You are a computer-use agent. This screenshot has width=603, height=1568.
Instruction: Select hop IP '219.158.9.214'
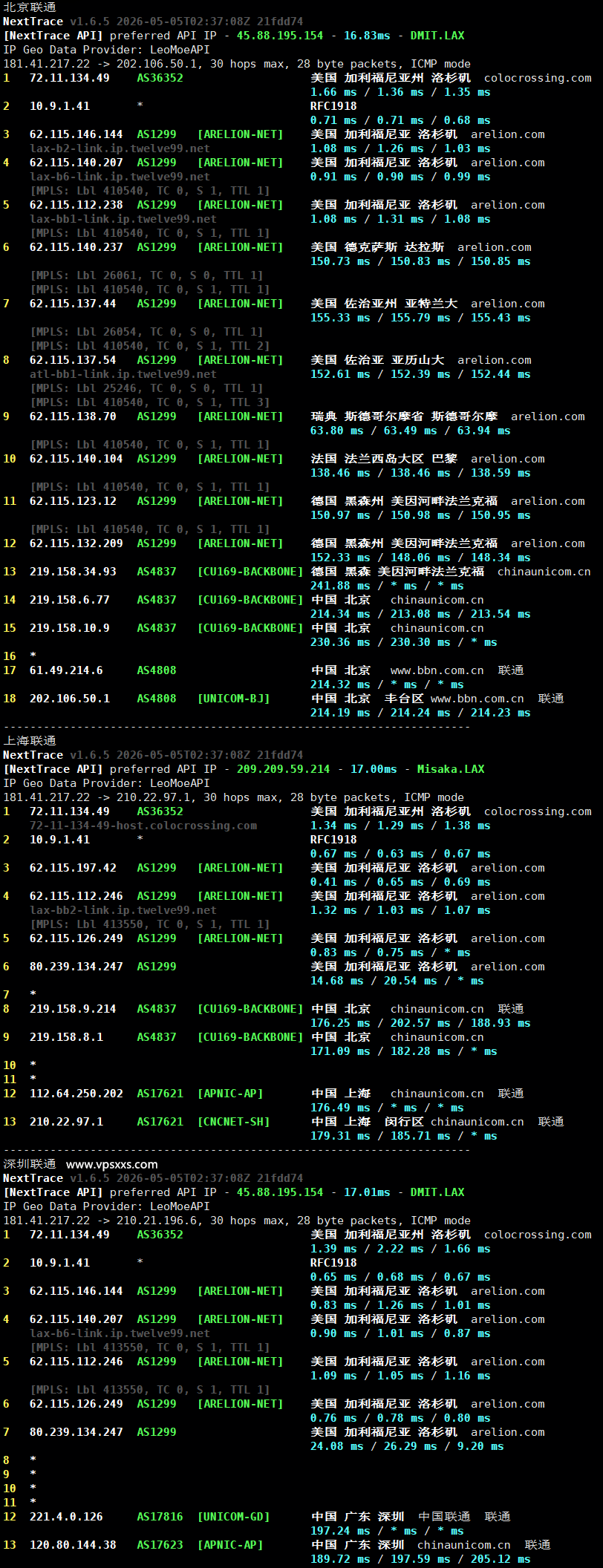tap(73, 1008)
